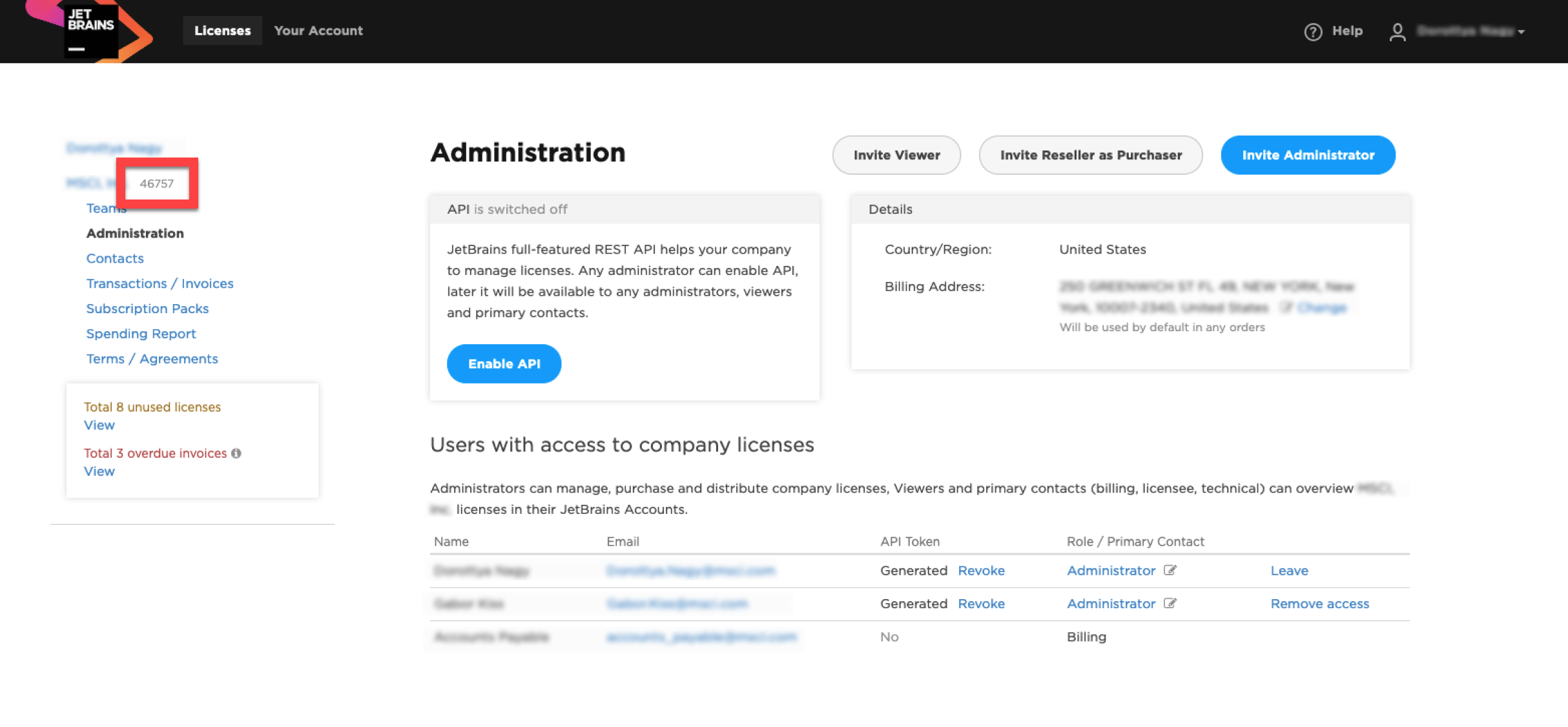Screen dimensions: 1568x727
Task: Click Invite Administrator button
Action: pos(1308,155)
